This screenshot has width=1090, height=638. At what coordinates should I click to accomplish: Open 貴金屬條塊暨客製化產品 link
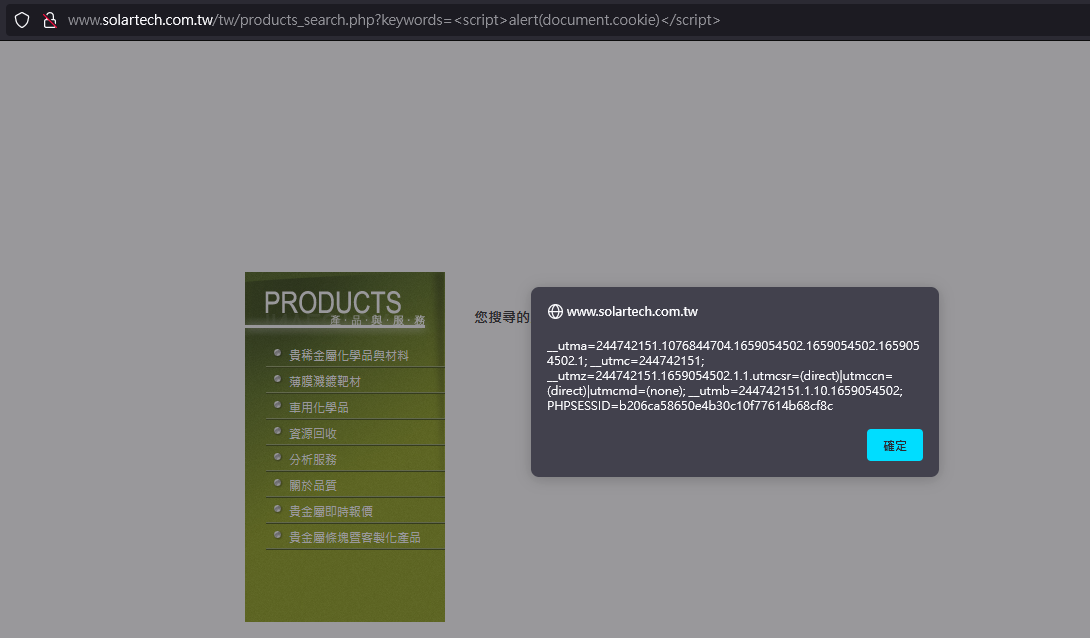[x=355, y=537]
